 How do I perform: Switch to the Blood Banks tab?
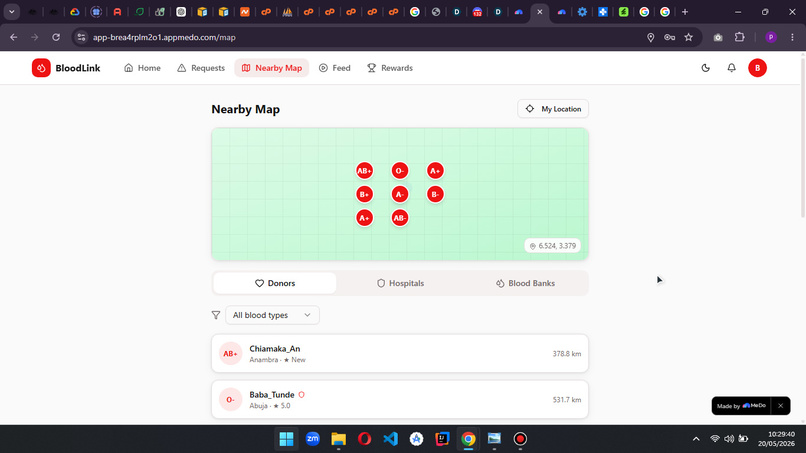525,283
